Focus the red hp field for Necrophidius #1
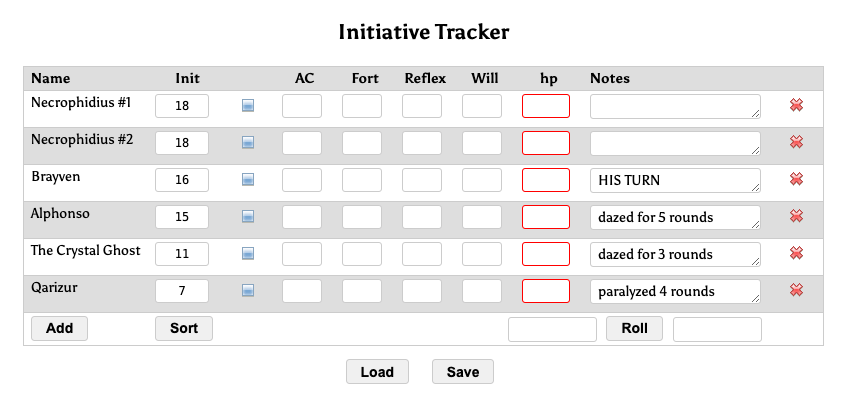The width and height of the screenshot is (847, 399). coord(546,106)
